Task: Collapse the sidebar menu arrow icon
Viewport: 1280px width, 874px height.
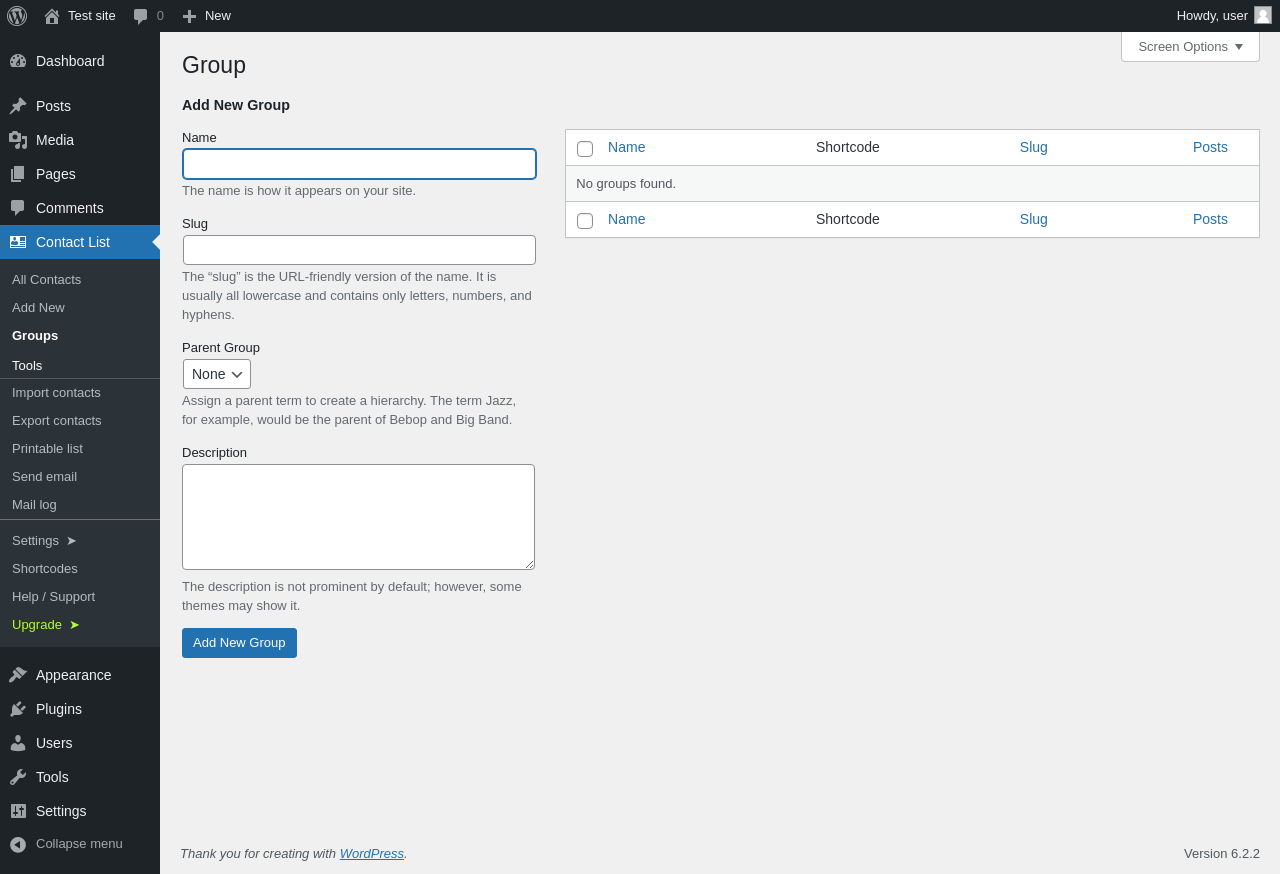Action: [18, 844]
